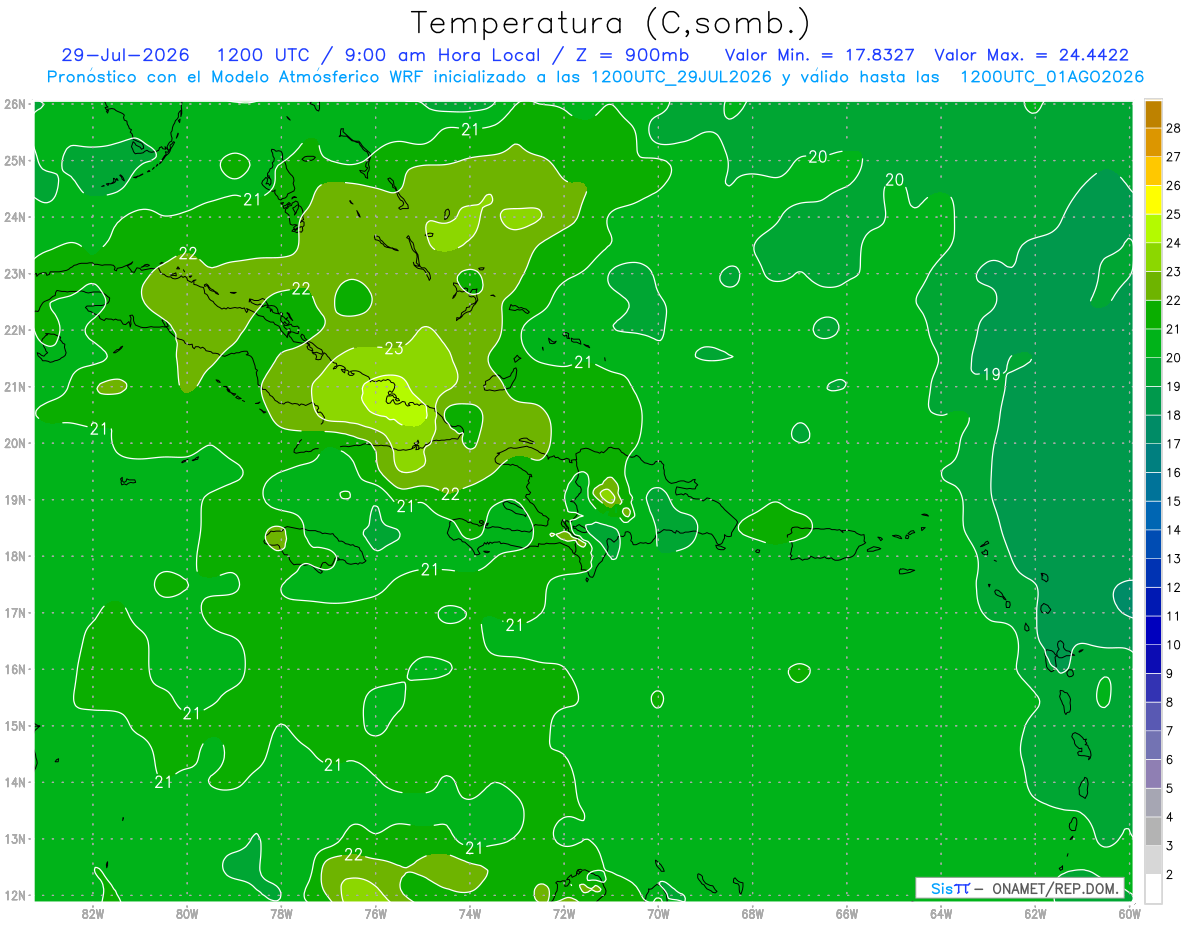
Task: Click the "Valor Min. = 17.8327" value
Action: (821, 55)
